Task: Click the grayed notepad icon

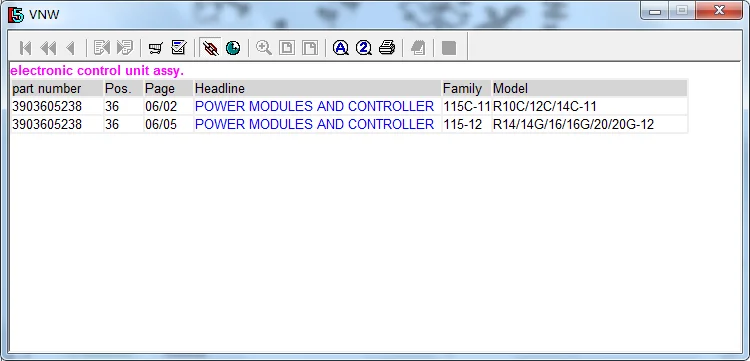Action: [418, 48]
